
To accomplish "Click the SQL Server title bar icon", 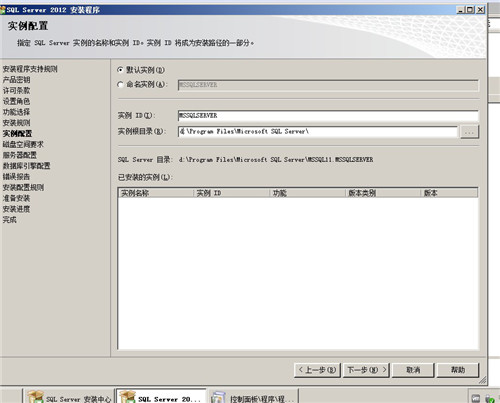I will click(x=3, y=10).
